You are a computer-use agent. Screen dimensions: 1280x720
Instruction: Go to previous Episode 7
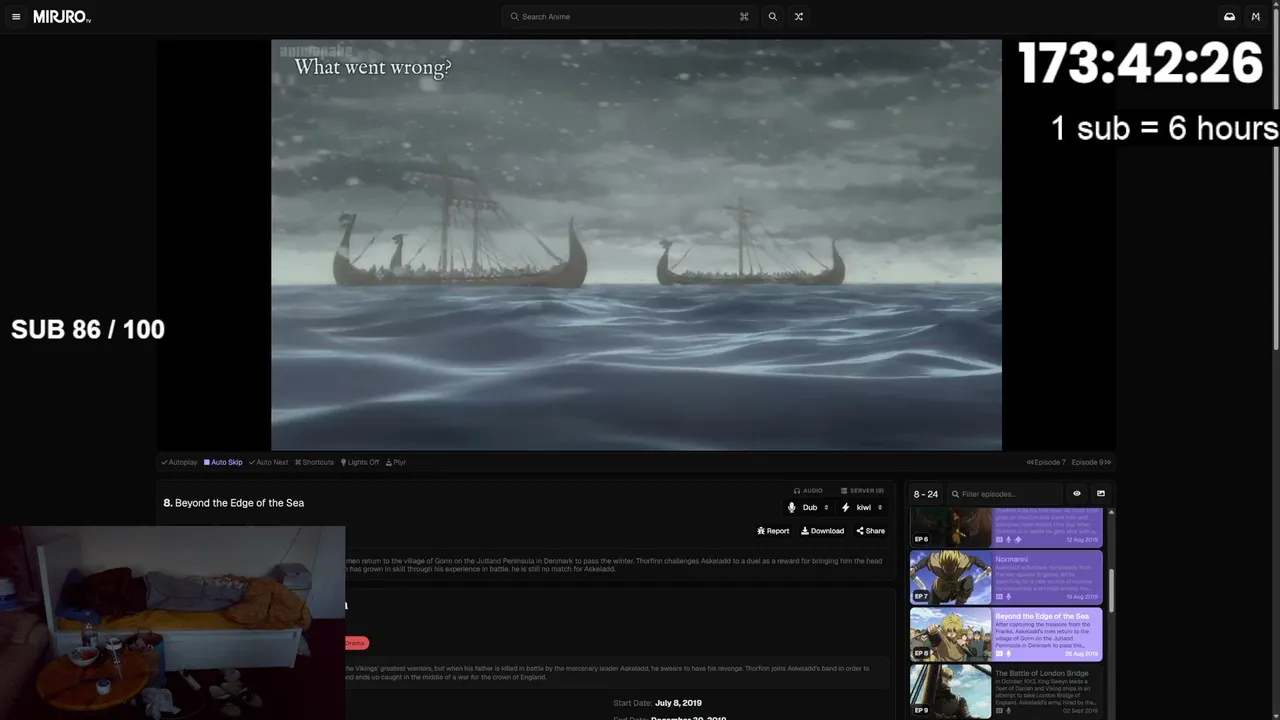[1046, 462]
